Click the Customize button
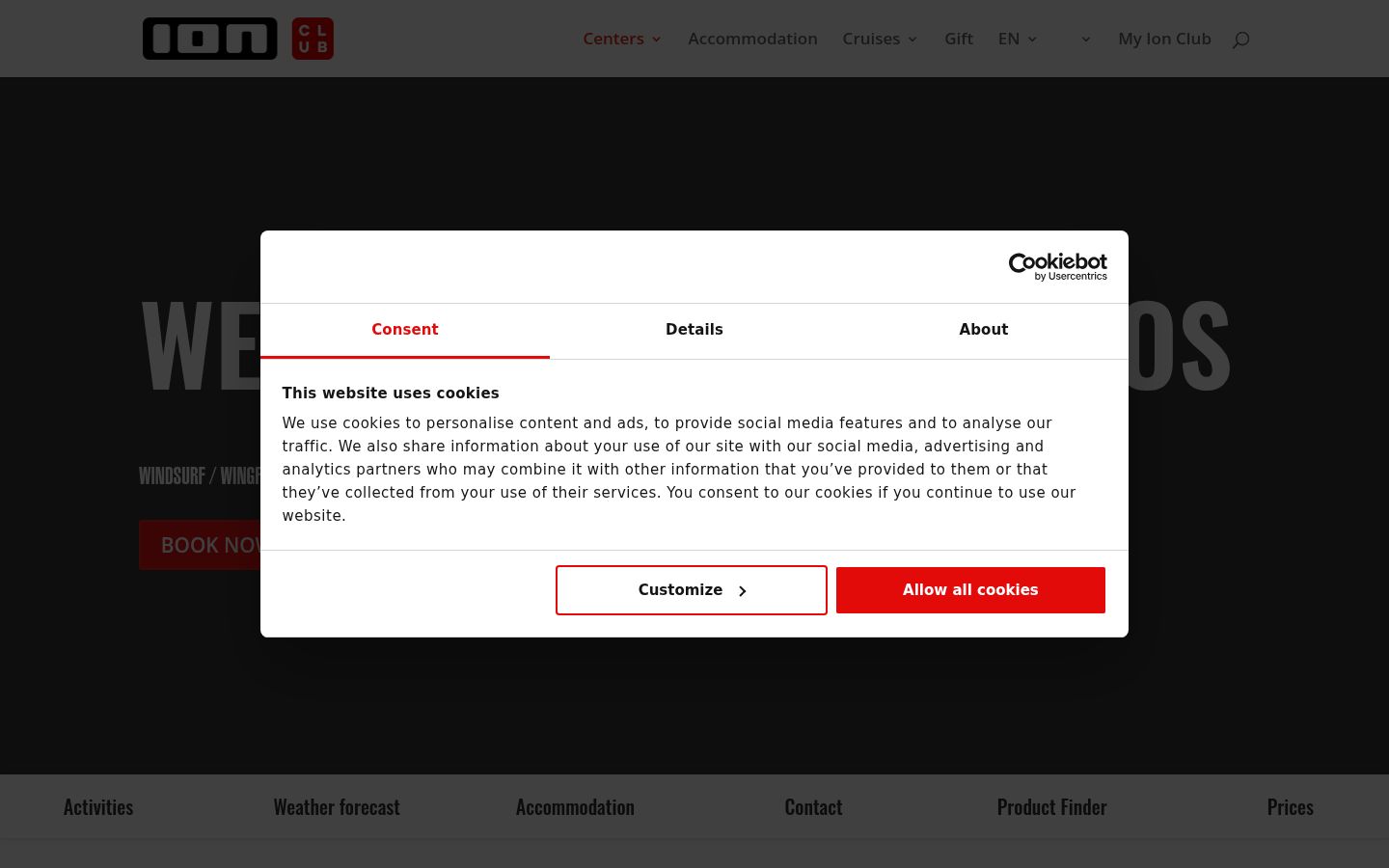This screenshot has height=868, width=1389. (x=692, y=590)
